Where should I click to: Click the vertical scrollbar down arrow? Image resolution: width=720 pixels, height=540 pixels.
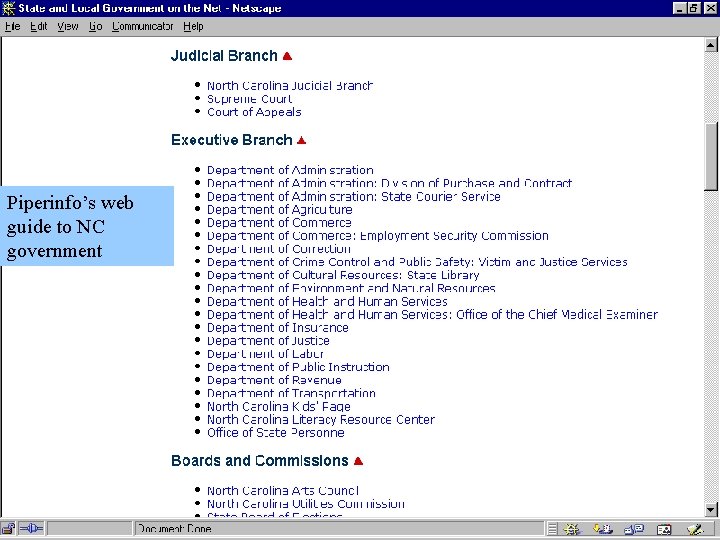pos(711,509)
